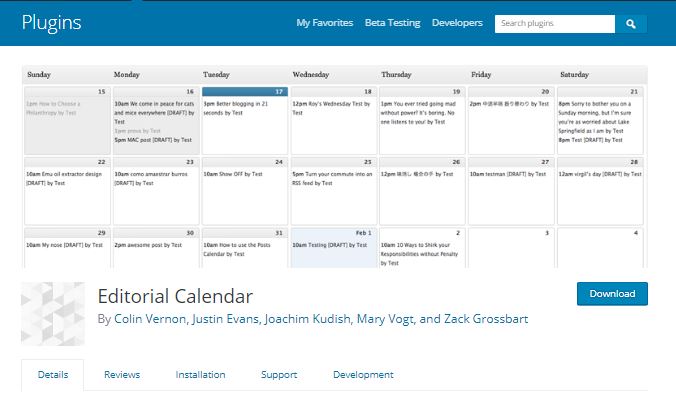Open My Favorites in the header

[325, 23]
